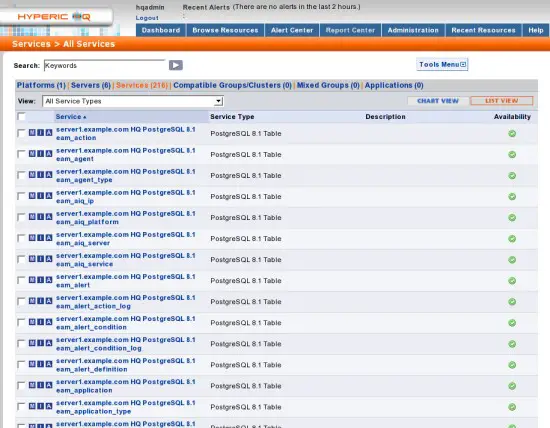Viewport: 550px width, 428px height.
Task: Click the Availability column header
Action: click(x=512, y=117)
